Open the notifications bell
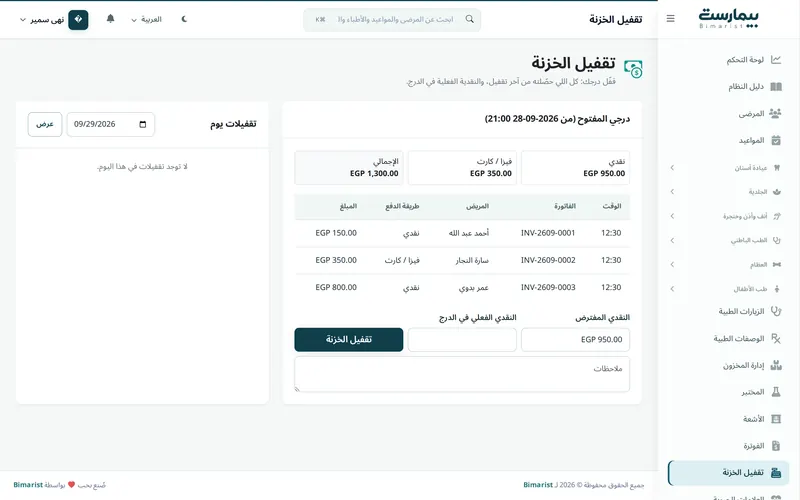800x500 pixels. click(x=110, y=19)
